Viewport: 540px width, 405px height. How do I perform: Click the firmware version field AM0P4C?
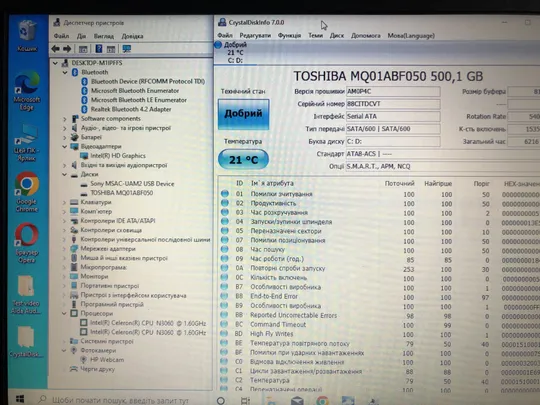click(393, 92)
